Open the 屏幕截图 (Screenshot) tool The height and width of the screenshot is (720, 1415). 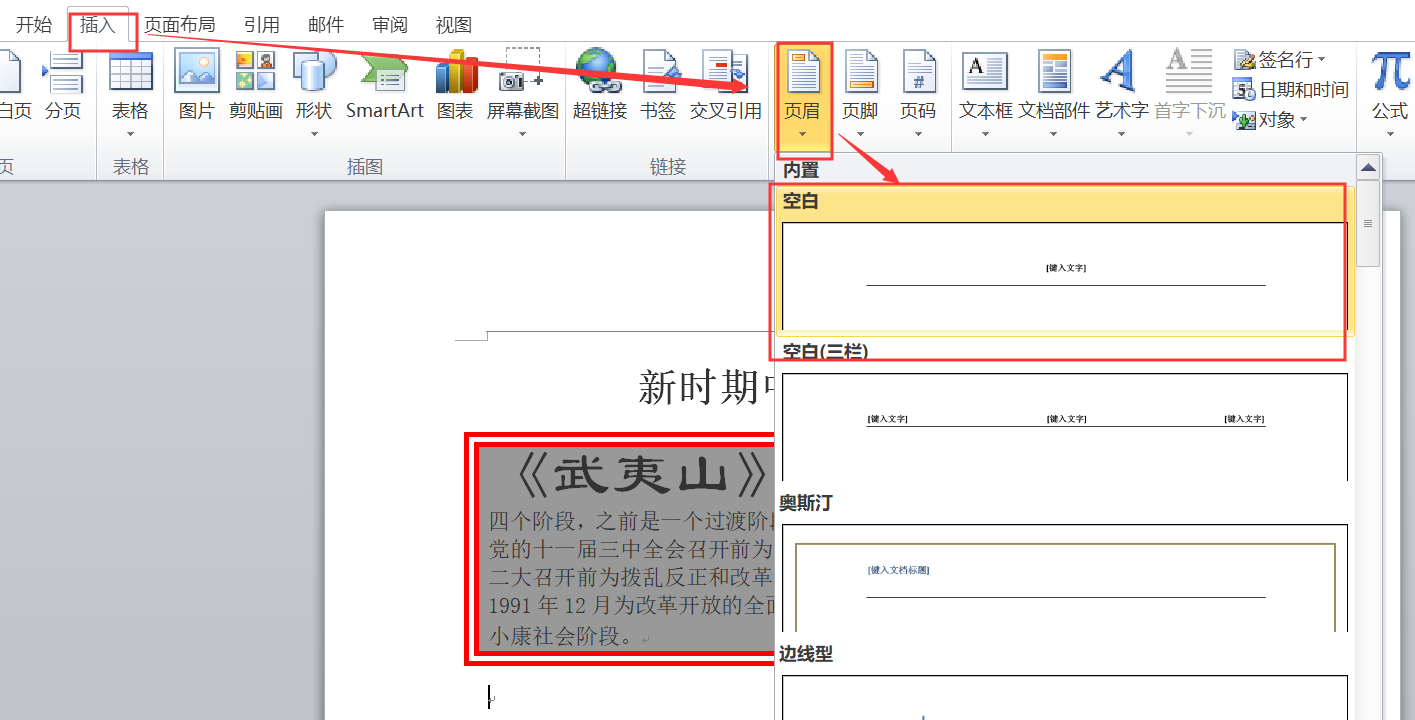coord(523,95)
